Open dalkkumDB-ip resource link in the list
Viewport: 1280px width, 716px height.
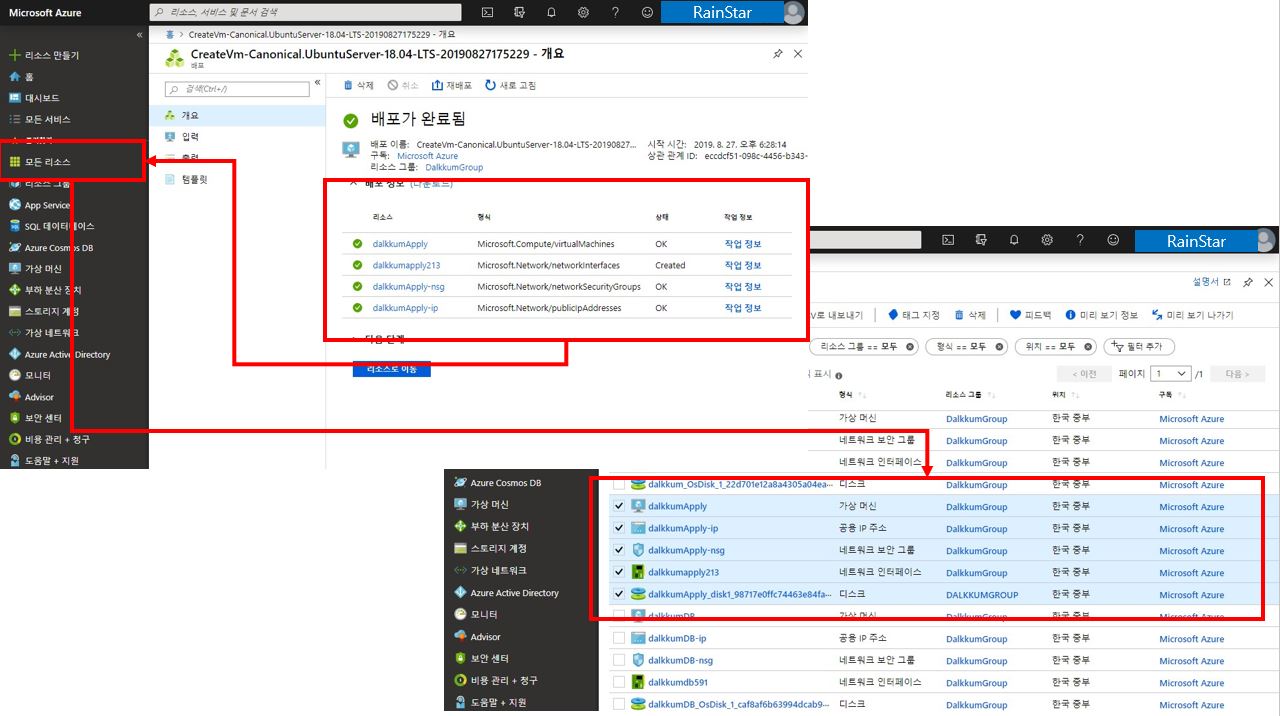coord(677,638)
